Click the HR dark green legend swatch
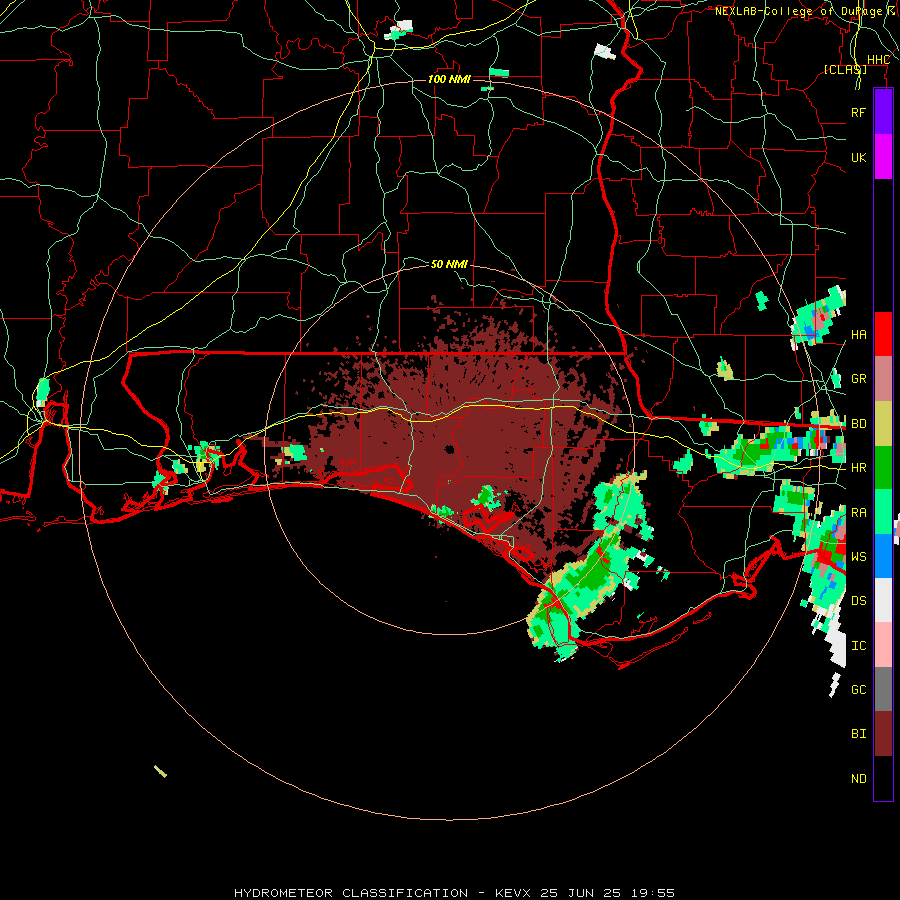 pyautogui.click(x=883, y=468)
